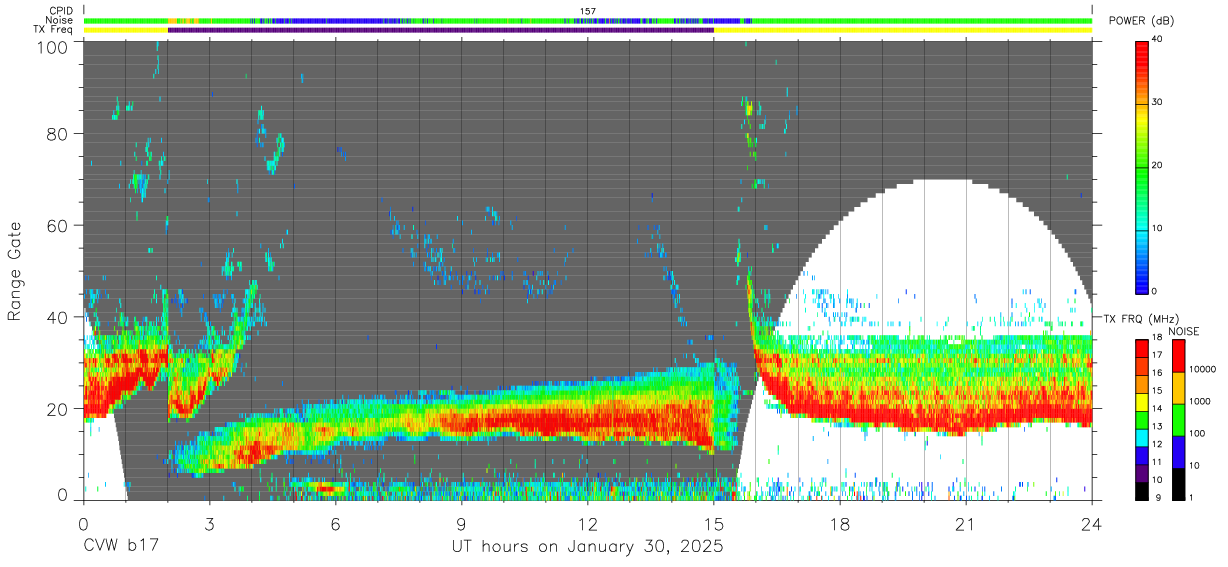Click the UT hours on January 30, 2025 caption
The height and width of the screenshot is (567, 1228).
pyautogui.click(x=587, y=548)
